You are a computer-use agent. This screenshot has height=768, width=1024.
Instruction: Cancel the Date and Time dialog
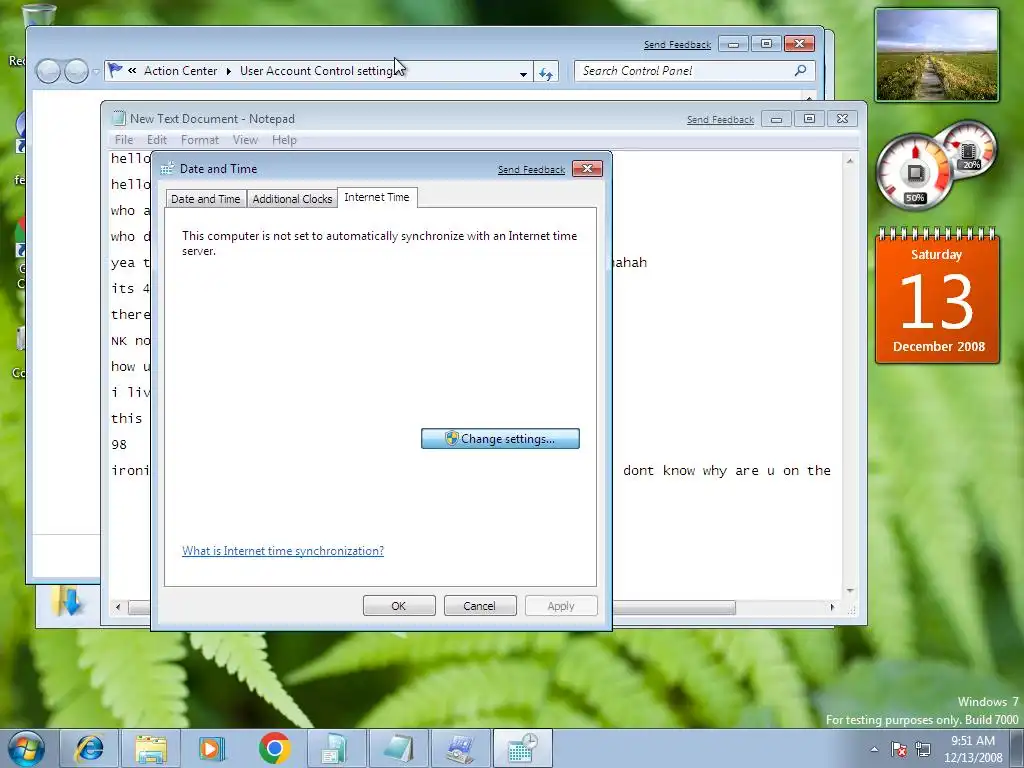[x=479, y=606]
